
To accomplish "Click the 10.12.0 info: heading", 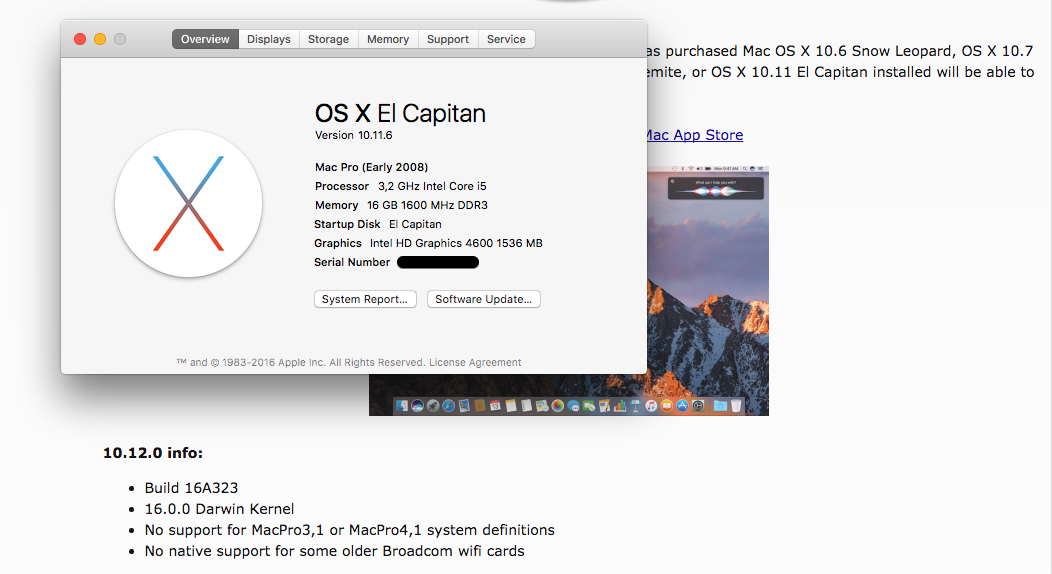I will pyautogui.click(x=153, y=453).
